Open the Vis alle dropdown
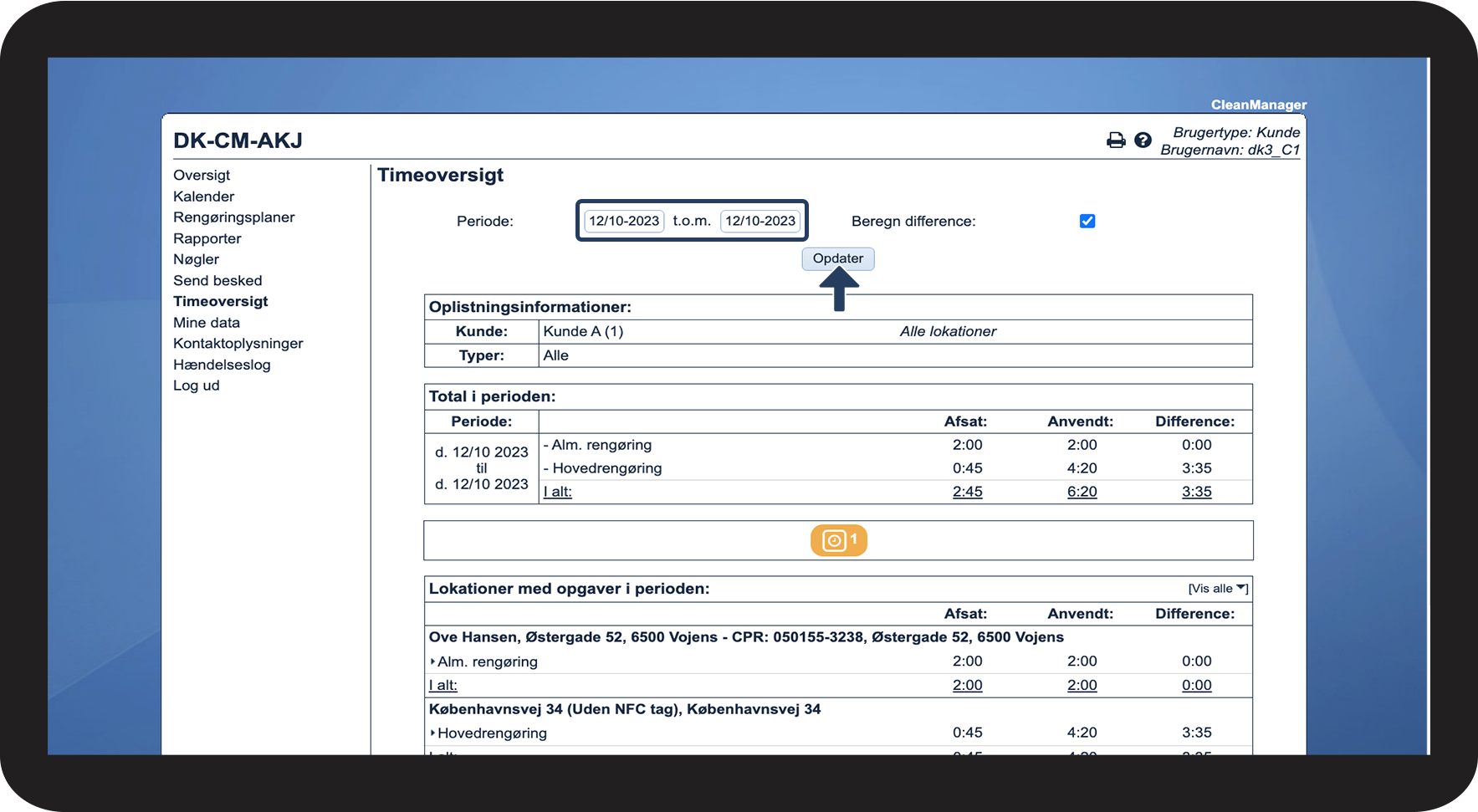The image size is (1478, 812). [x=1218, y=589]
